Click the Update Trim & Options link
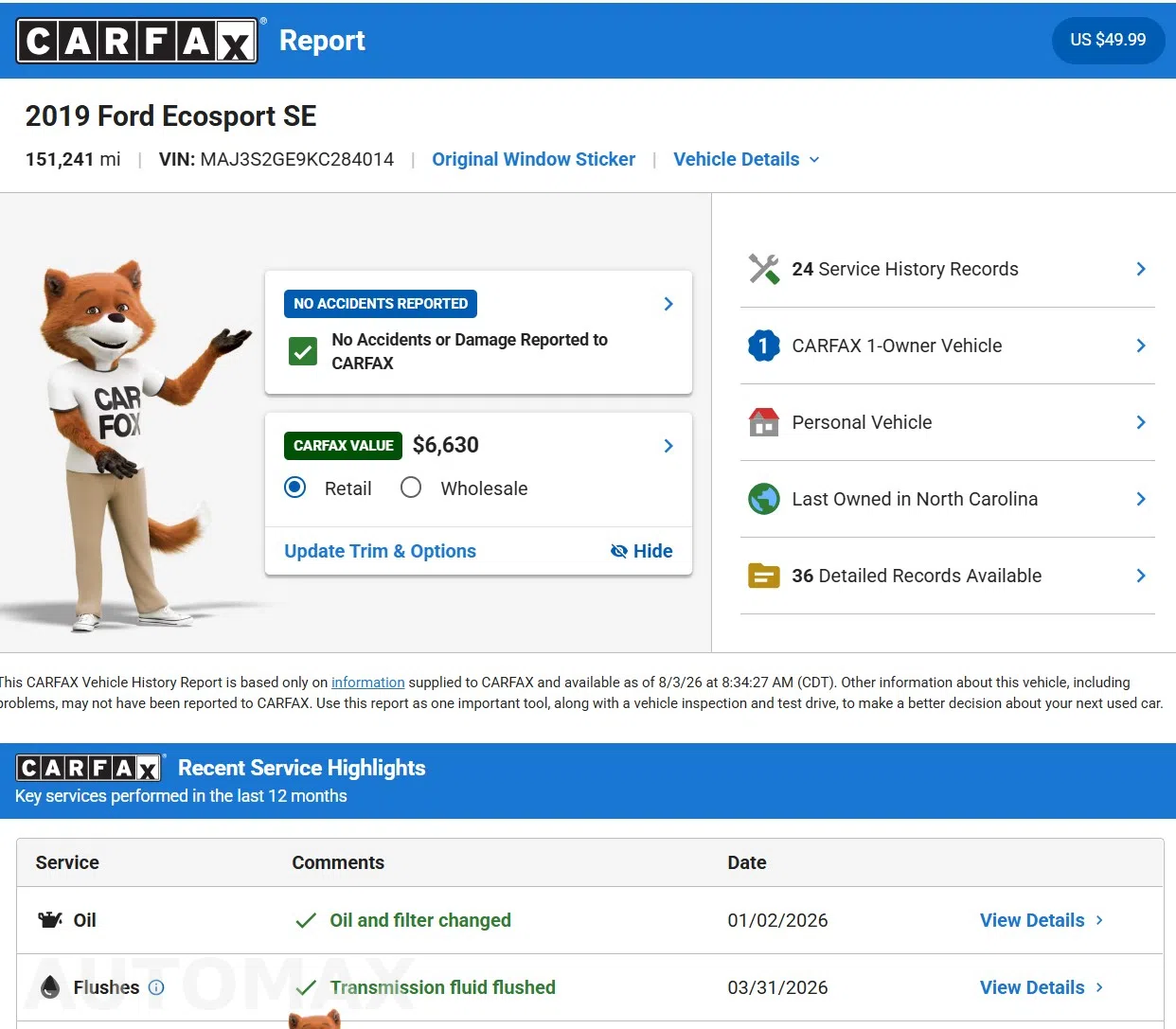The width and height of the screenshot is (1176, 1029). [380, 551]
